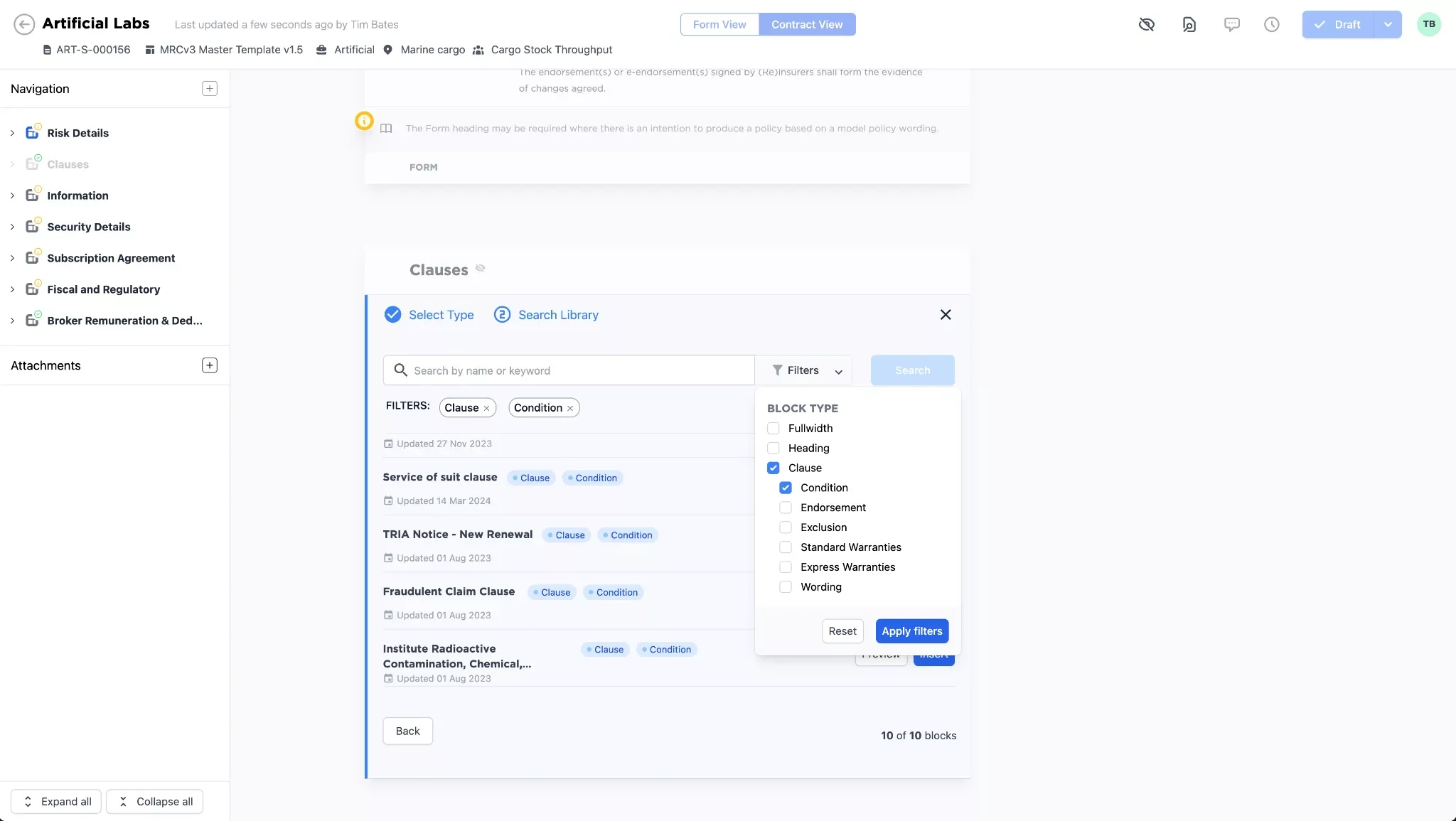Image resolution: width=1456 pixels, height=821 pixels.
Task: Open the Filters dropdown
Action: (x=806, y=370)
